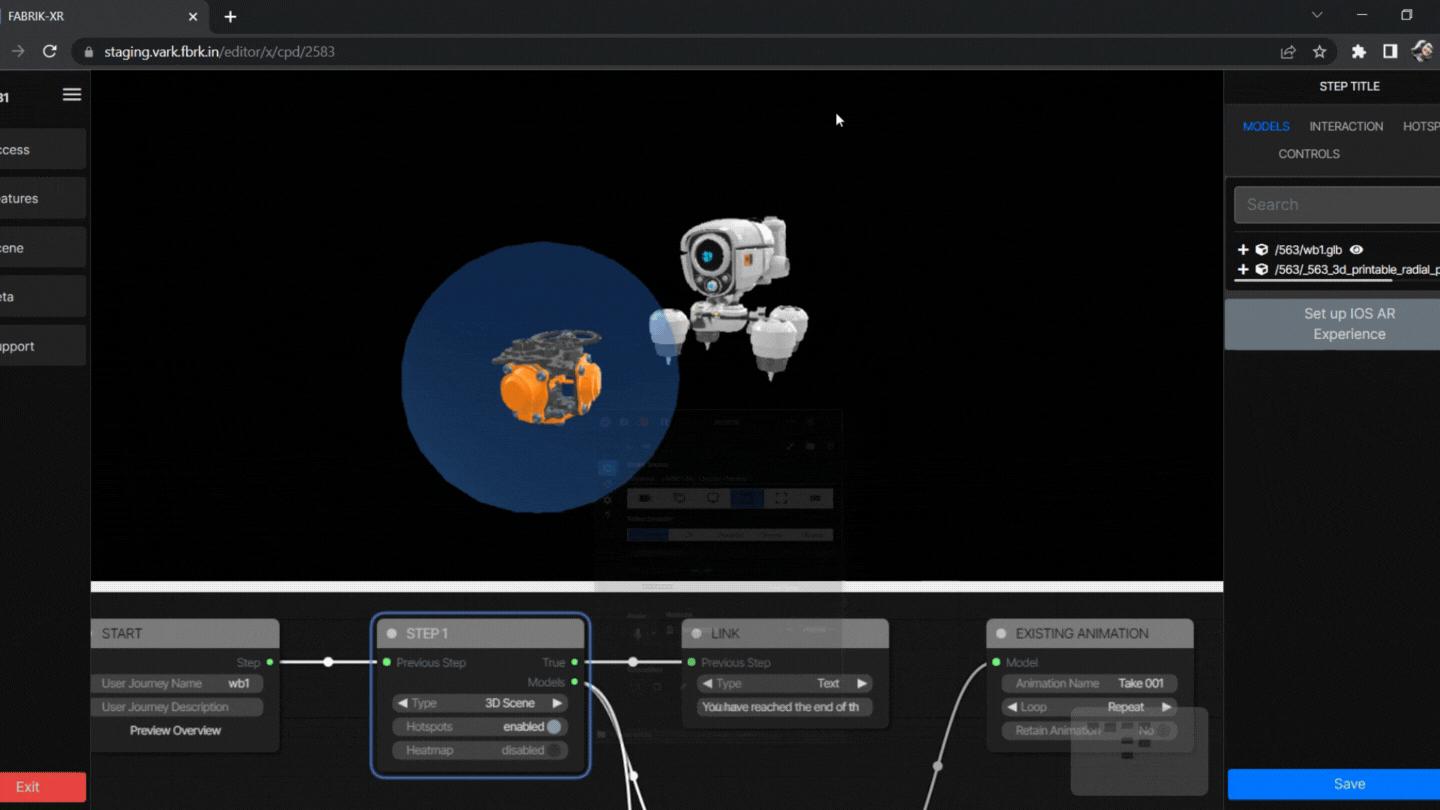Open the CONTROLS tab

pyautogui.click(x=1308, y=154)
